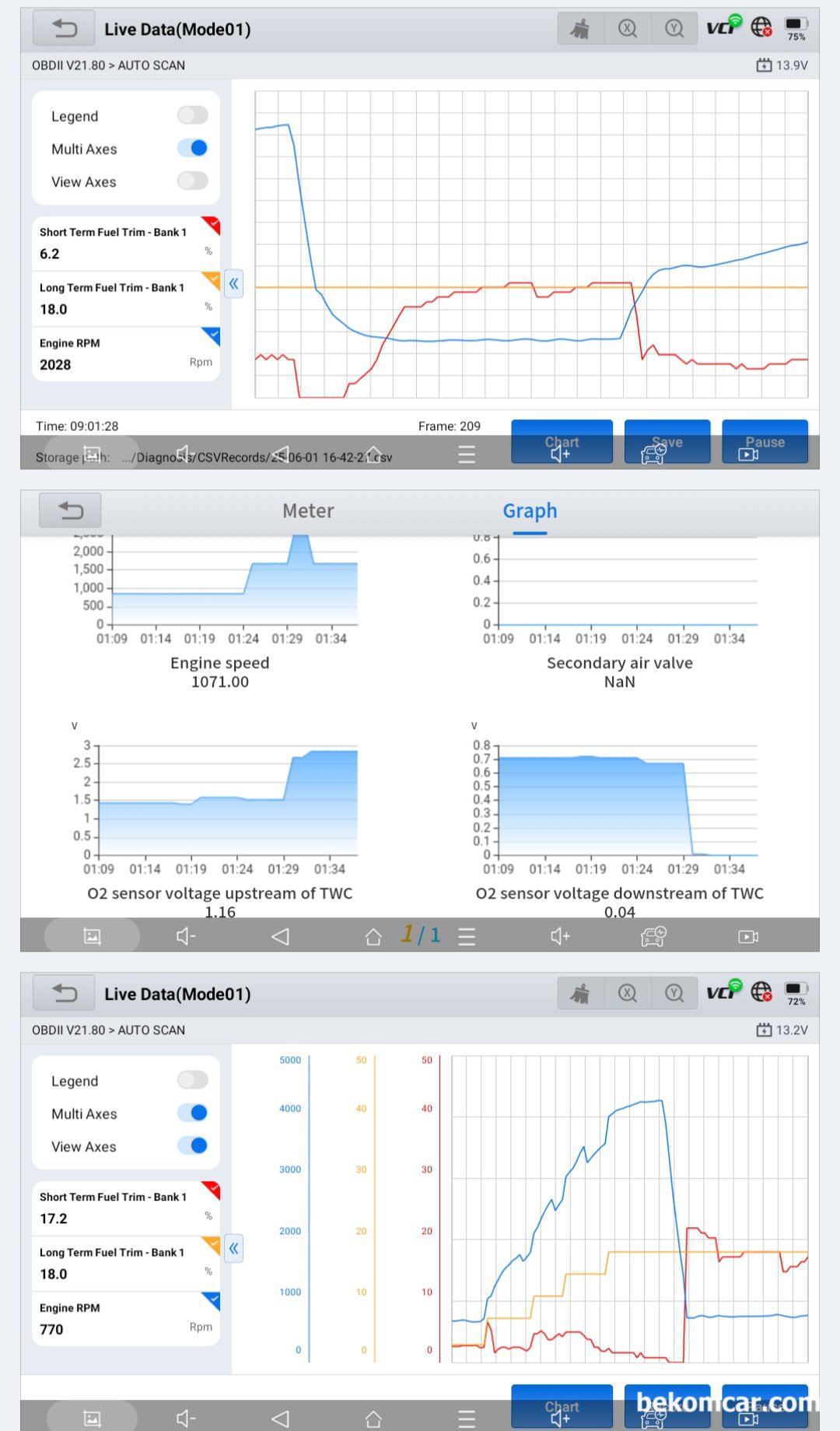Viewport: 840px width, 1431px height.
Task: Open the VCI connection status on the bottom screen
Action: [723, 991]
